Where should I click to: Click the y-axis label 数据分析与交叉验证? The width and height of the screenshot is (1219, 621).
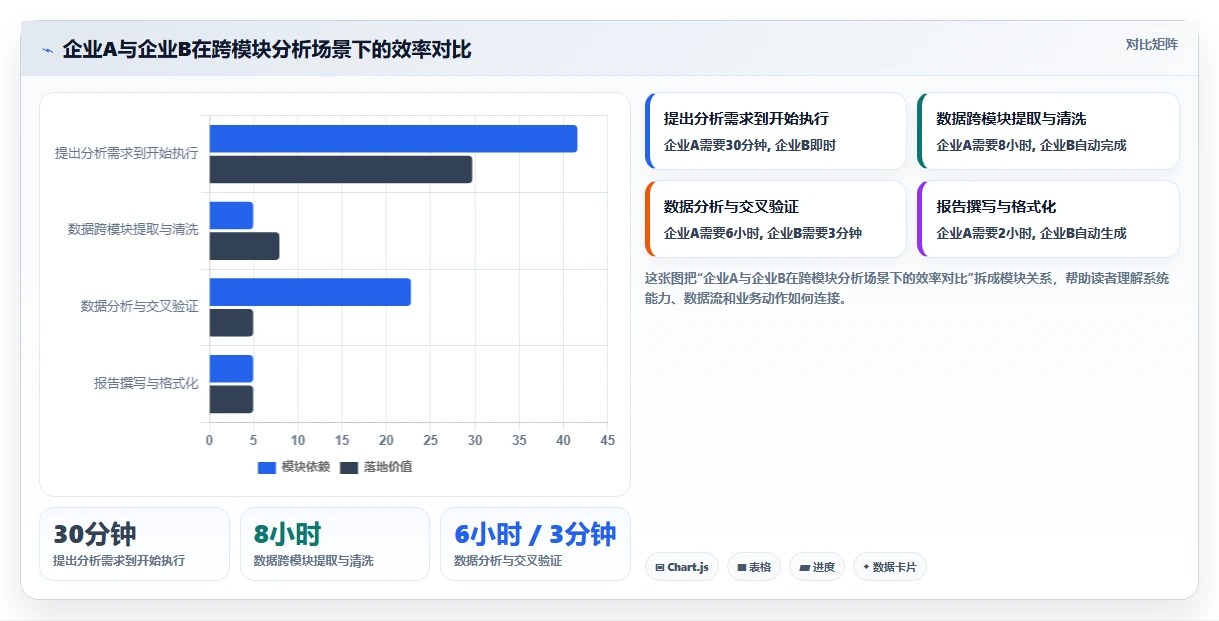tap(139, 306)
